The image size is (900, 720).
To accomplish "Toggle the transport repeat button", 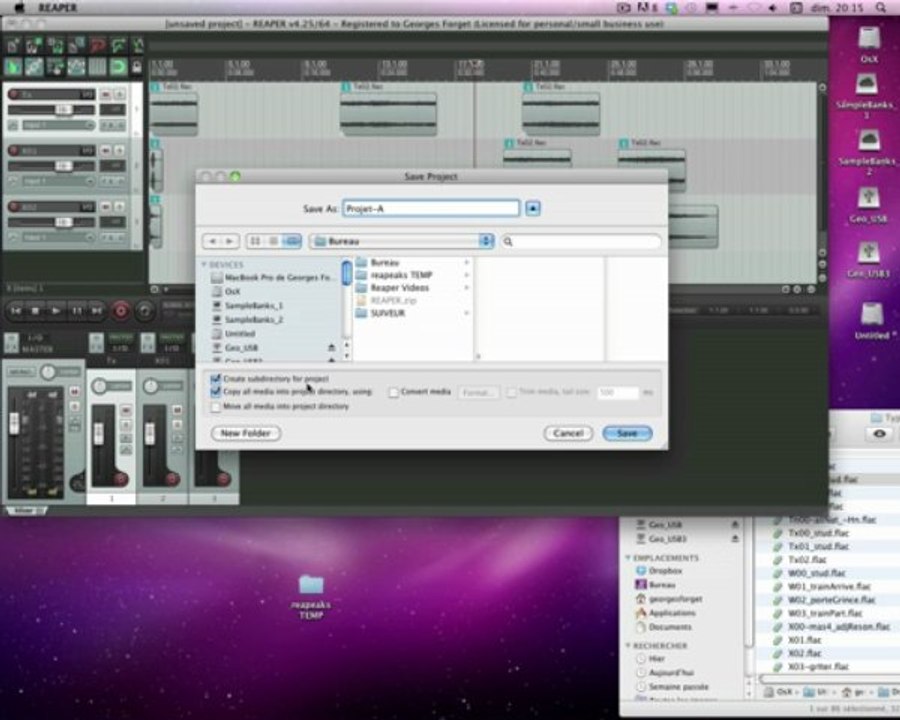I will (x=145, y=311).
